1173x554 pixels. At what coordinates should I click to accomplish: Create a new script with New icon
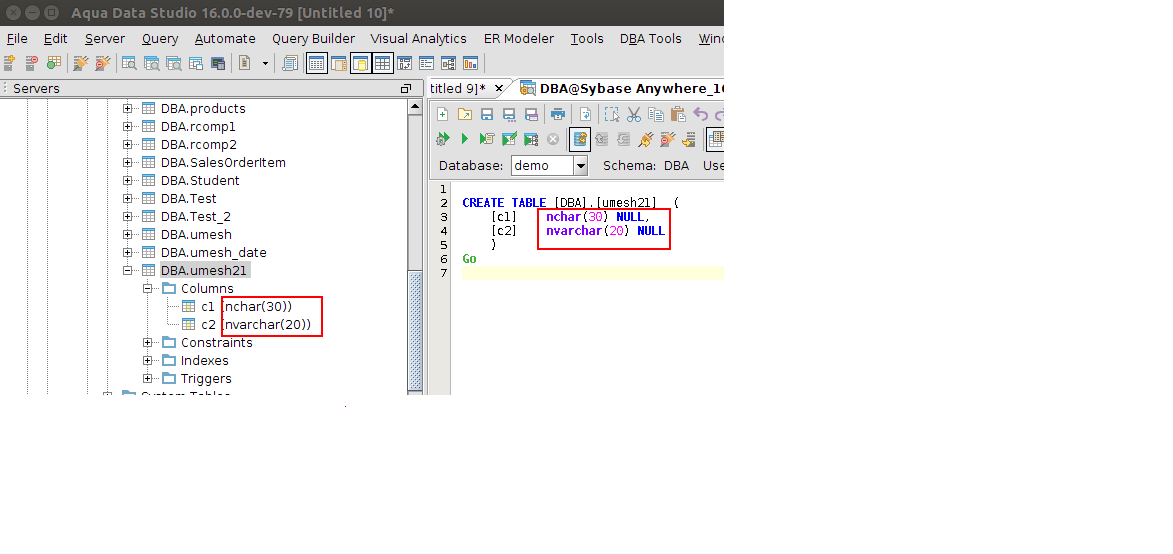(443, 114)
